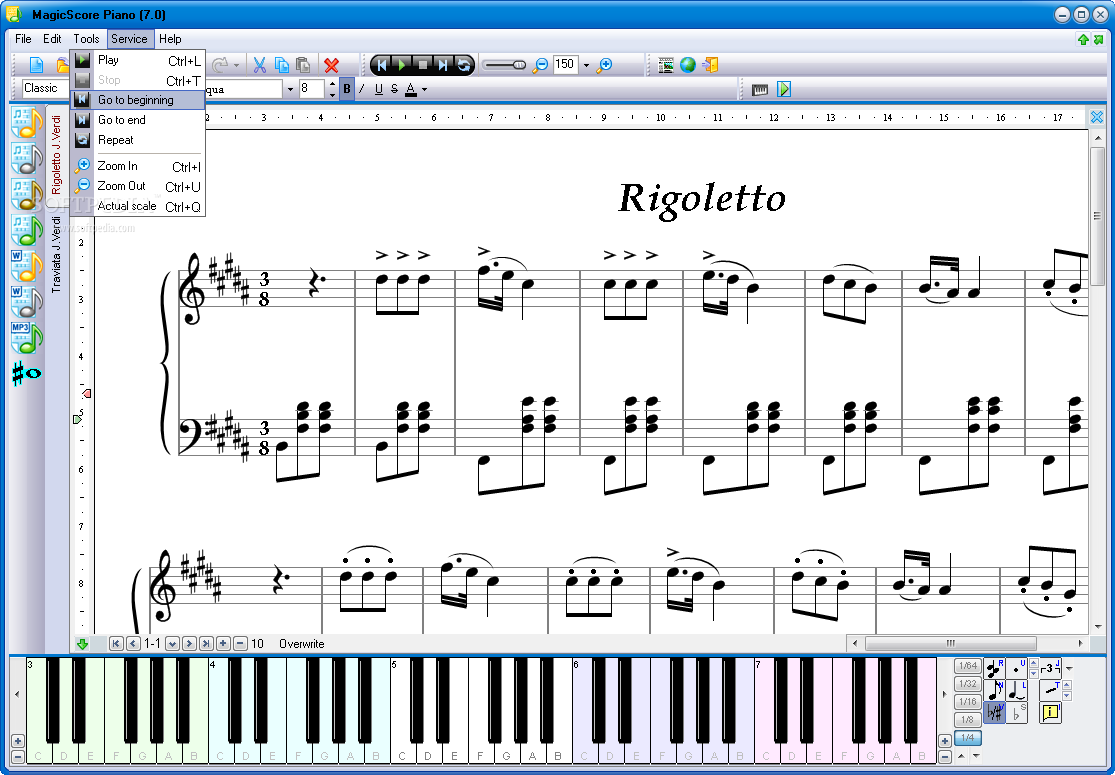The image size is (1115, 775).
Task: Open the redo history dropdown arrow
Action: click(x=237, y=65)
